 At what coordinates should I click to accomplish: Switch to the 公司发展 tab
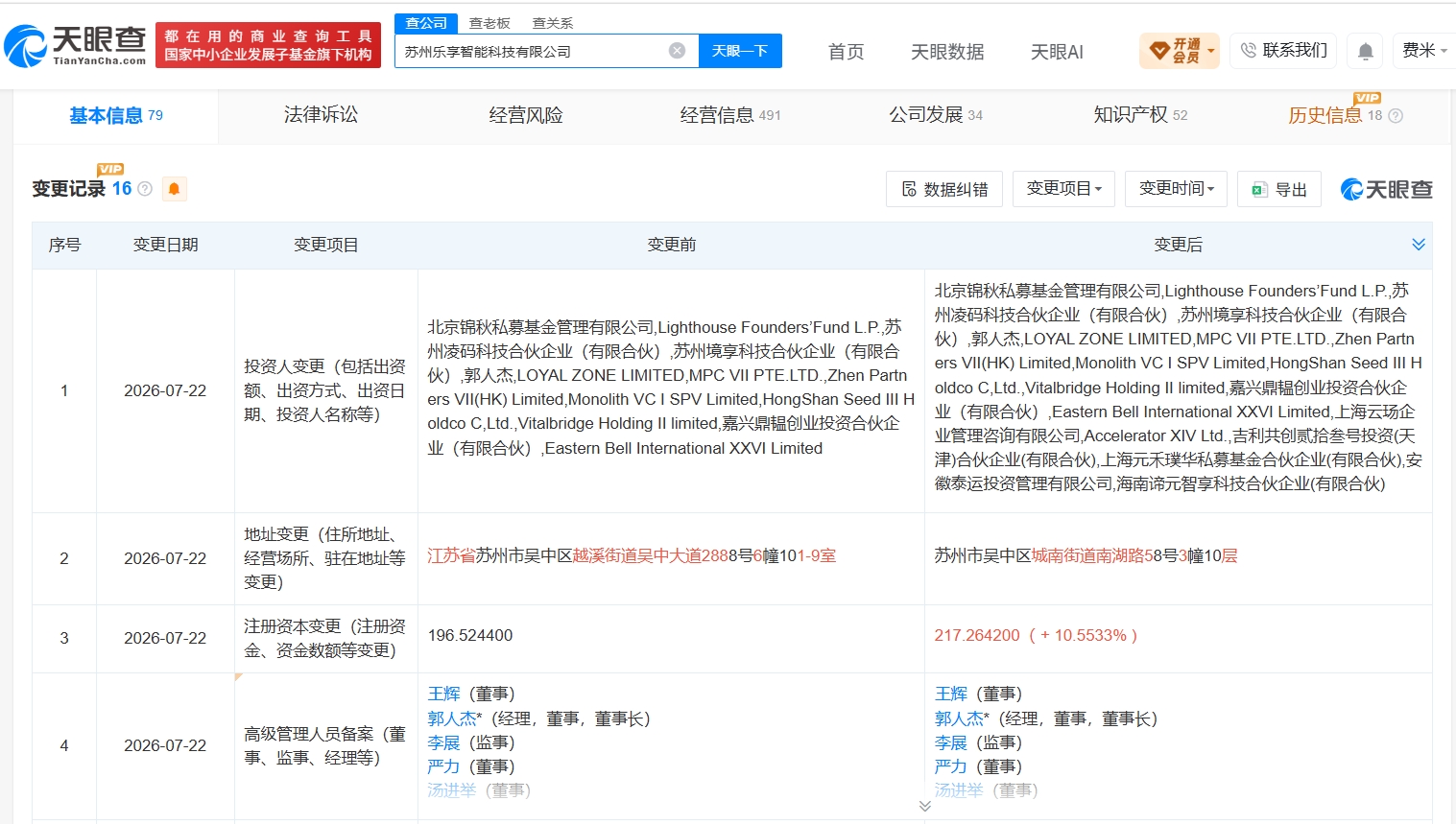(936, 115)
